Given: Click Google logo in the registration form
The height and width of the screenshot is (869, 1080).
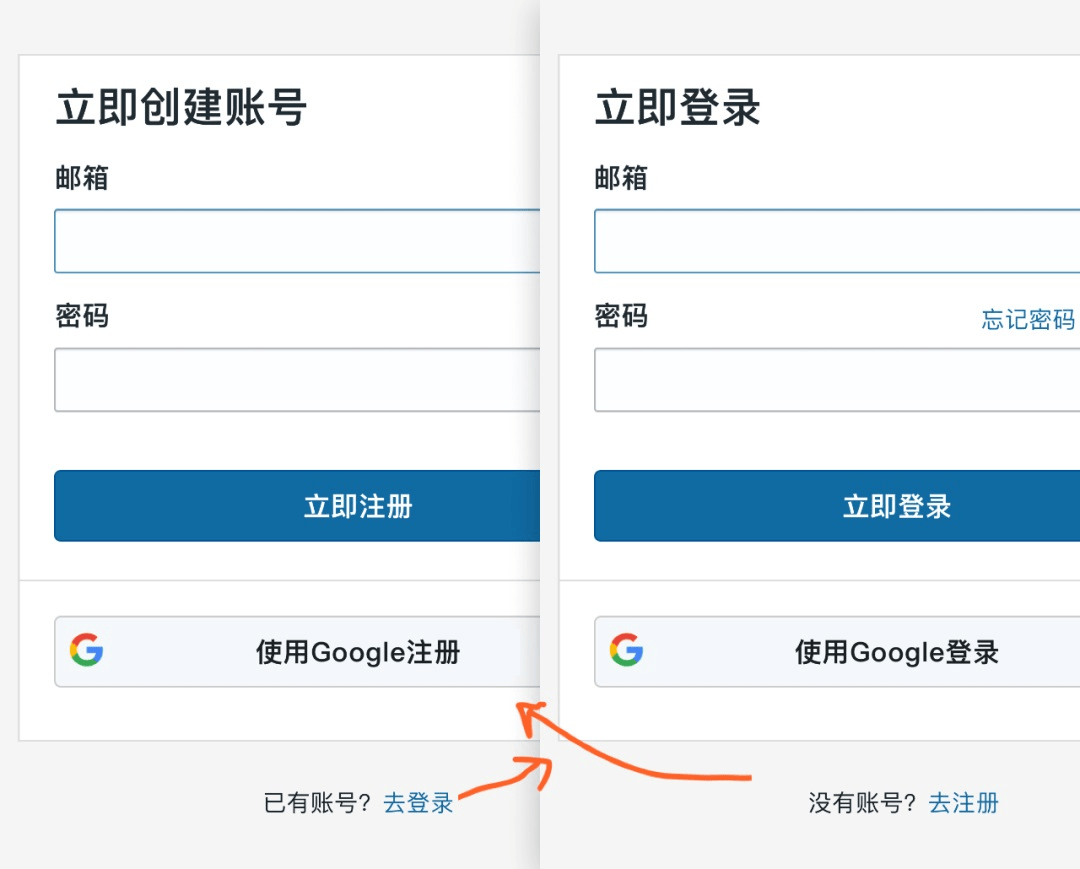Looking at the screenshot, I should [87, 651].
